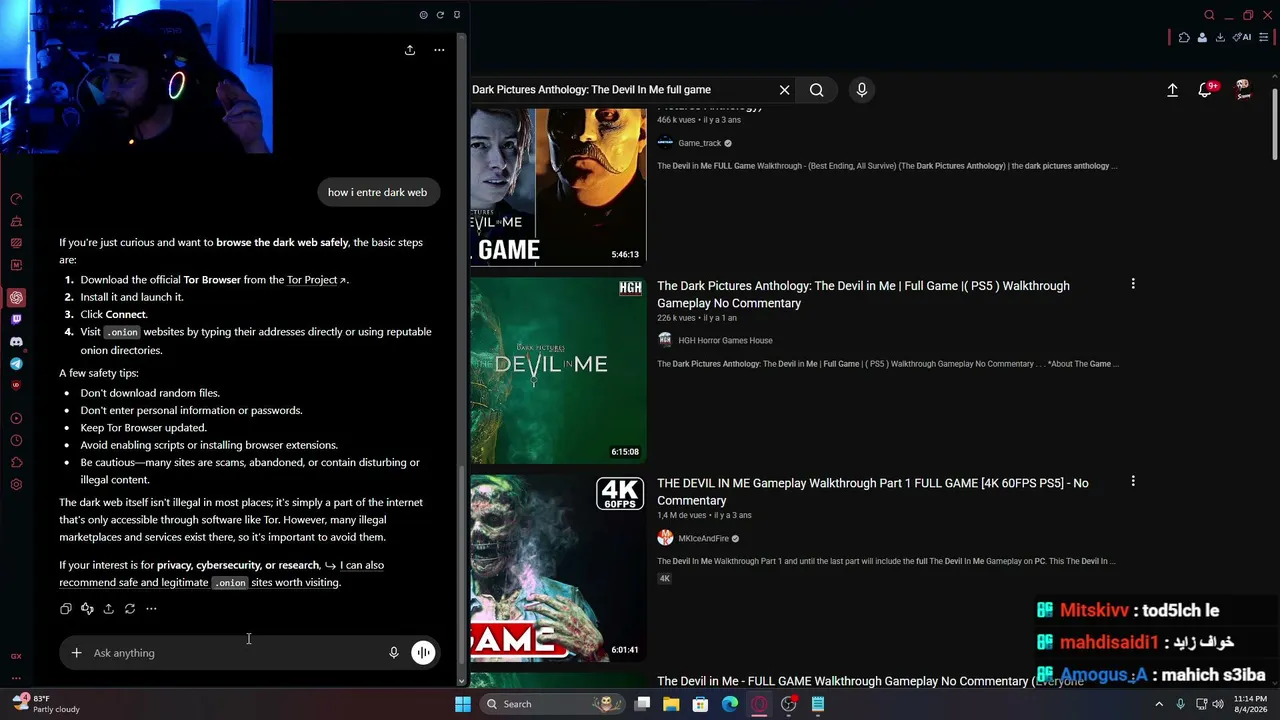Rate the ChatGPT response with thumbs
This screenshot has width=1280, height=720.
click(x=87, y=609)
